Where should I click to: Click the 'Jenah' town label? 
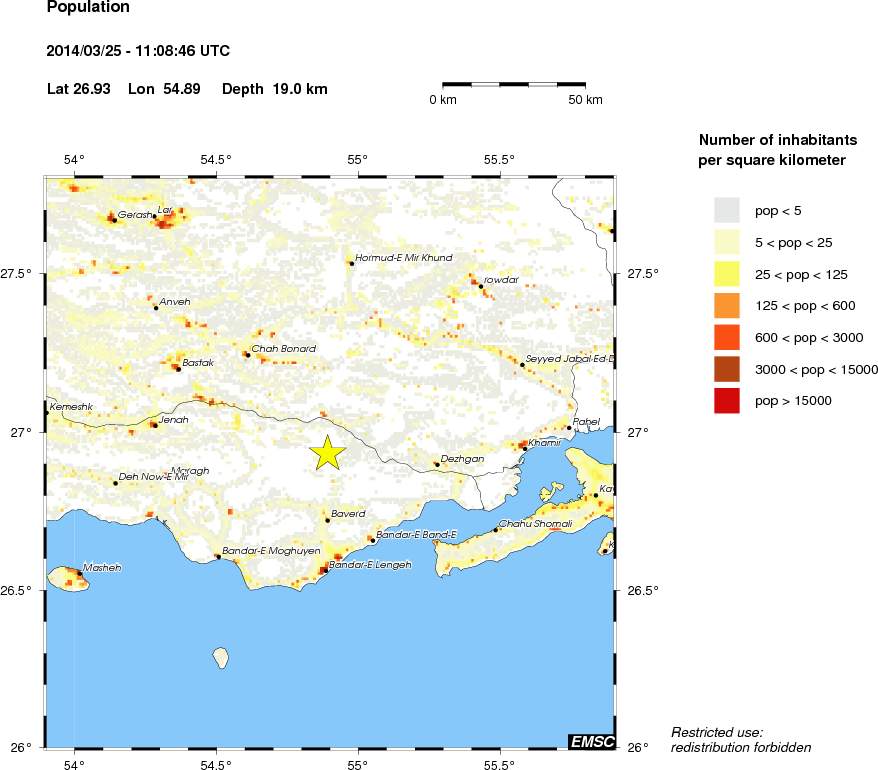click(x=174, y=420)
